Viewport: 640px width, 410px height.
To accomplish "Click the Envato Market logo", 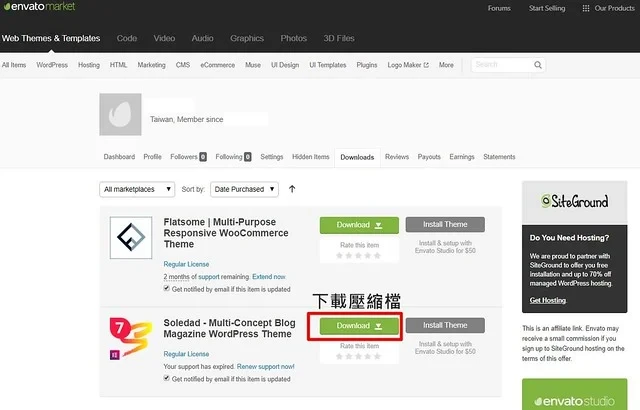I will pyautogui.click(x=39, y=7).
